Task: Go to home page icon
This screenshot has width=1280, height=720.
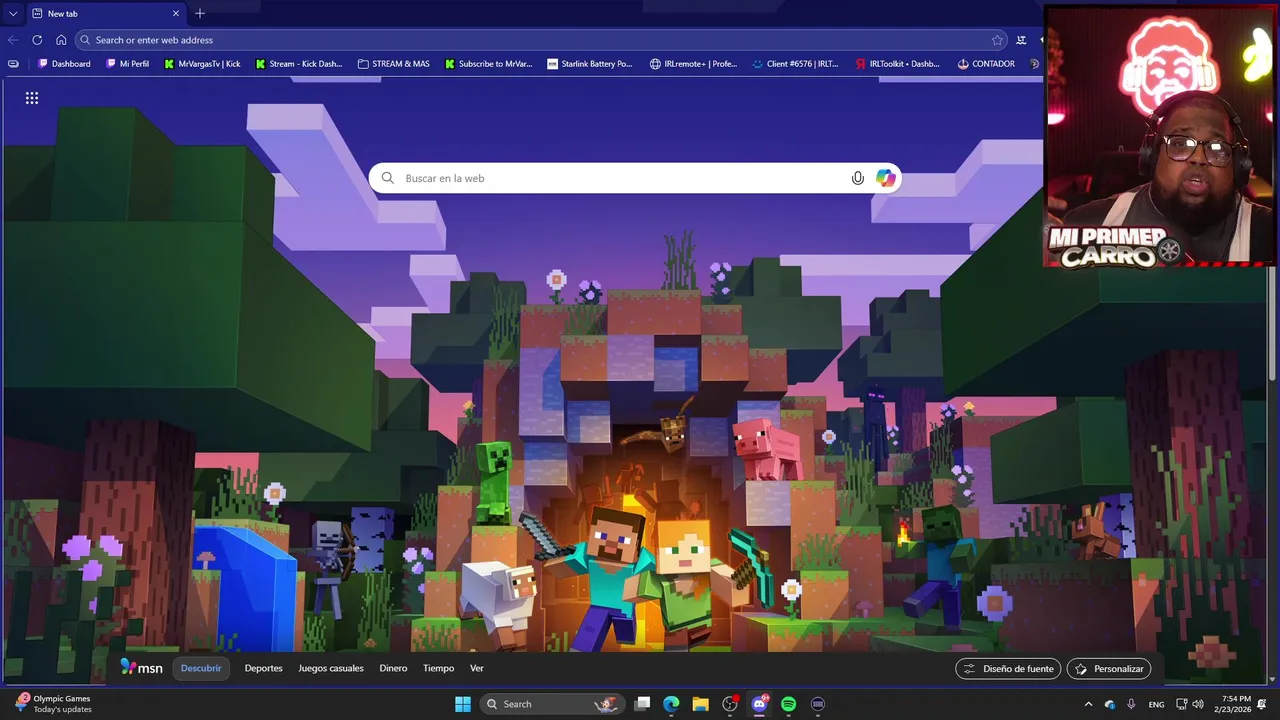Action: (x=61, y=40)
